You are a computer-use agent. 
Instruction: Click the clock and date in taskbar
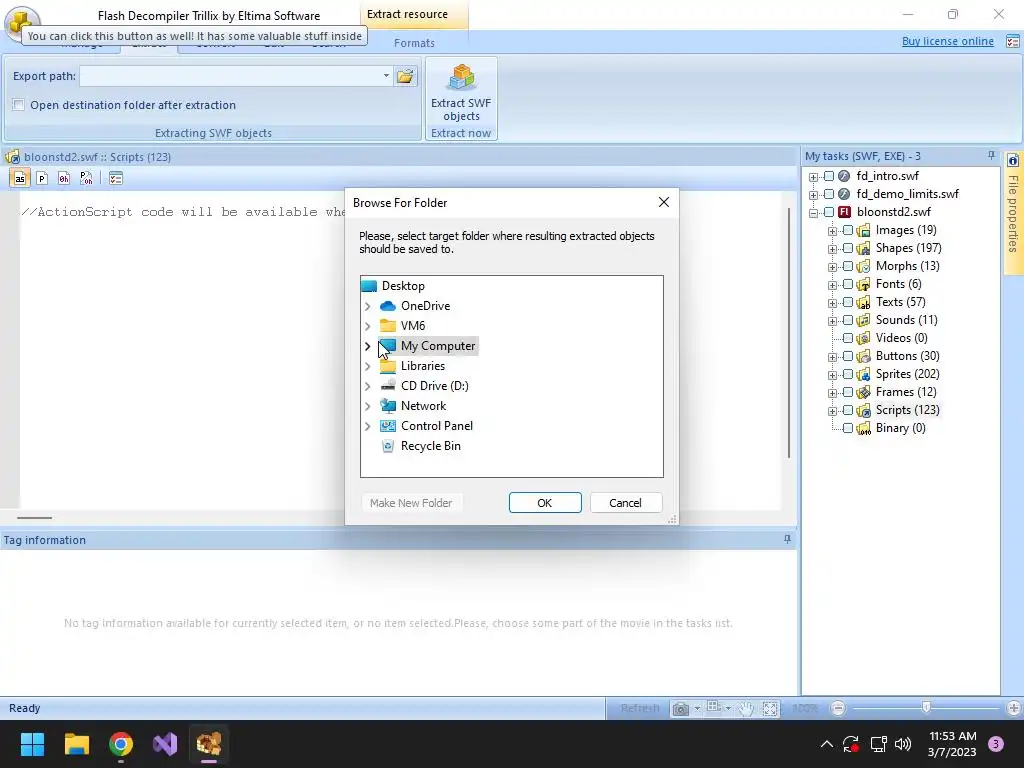[952, 744]
